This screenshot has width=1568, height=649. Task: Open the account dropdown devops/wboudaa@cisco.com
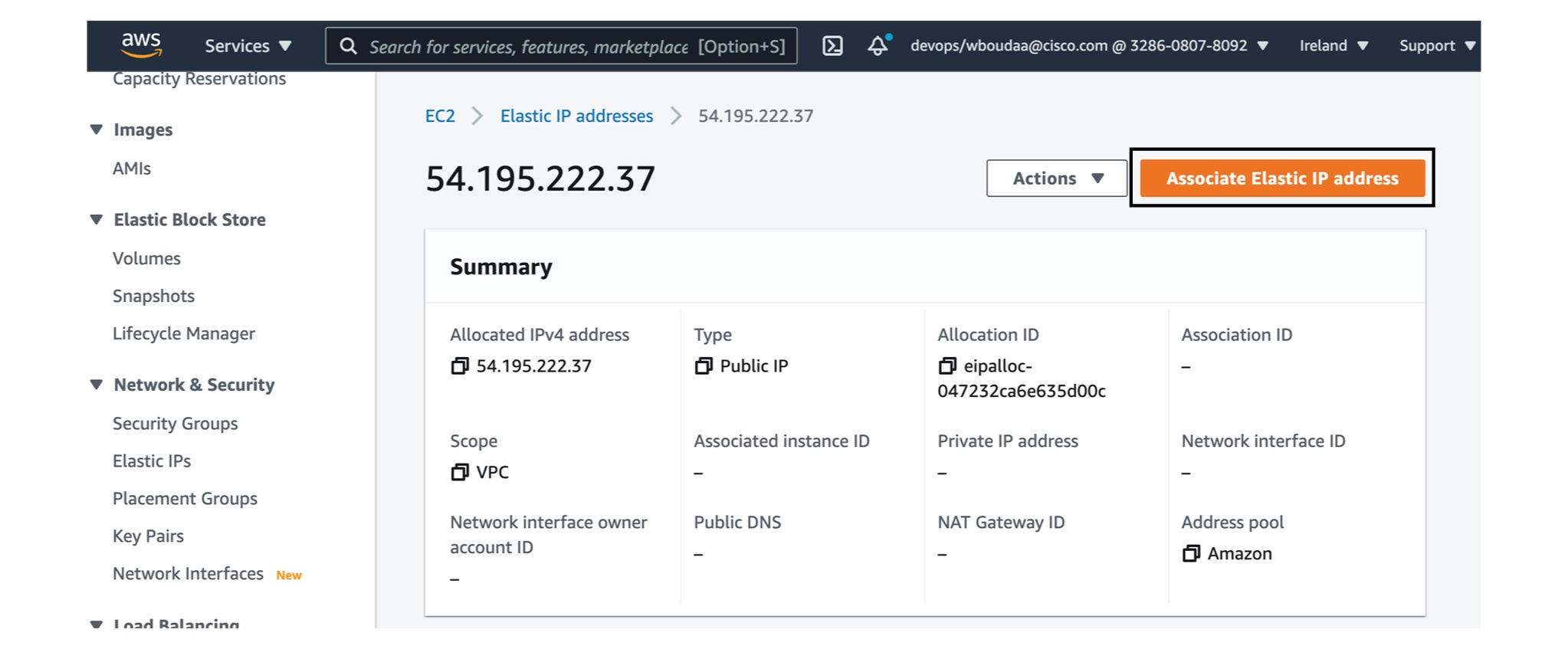[x=1089, y=46]
